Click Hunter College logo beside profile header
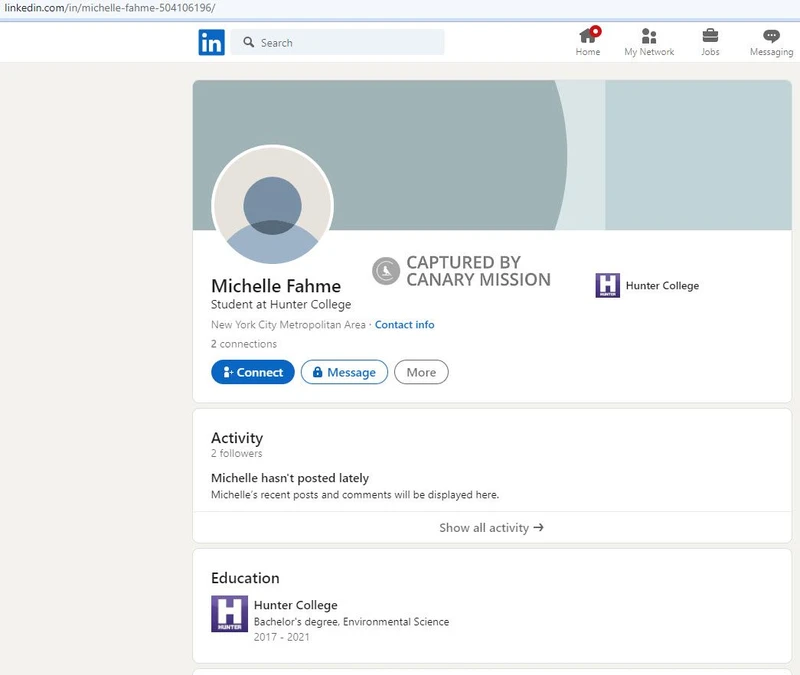This screenshot has height=675, width=800. (608, 285)
